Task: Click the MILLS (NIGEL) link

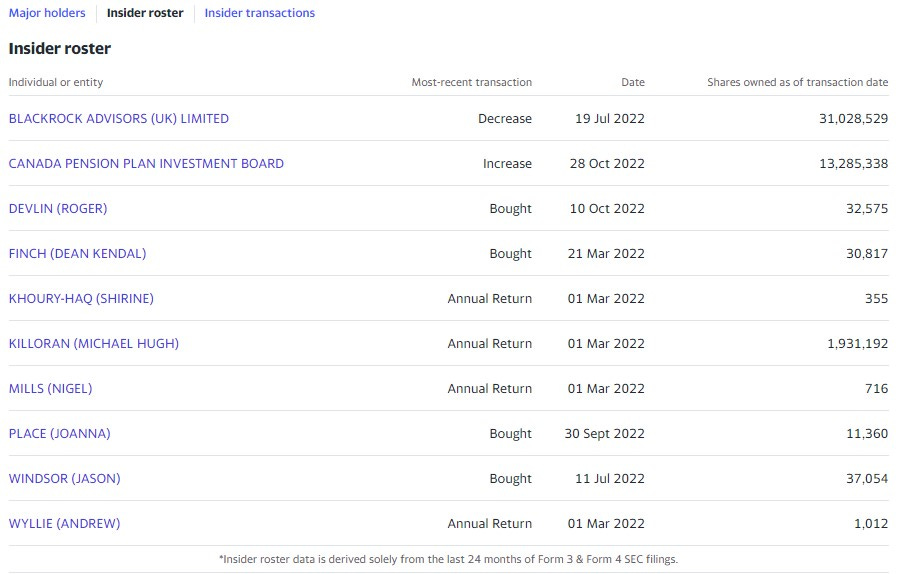Action: point(50,389)
